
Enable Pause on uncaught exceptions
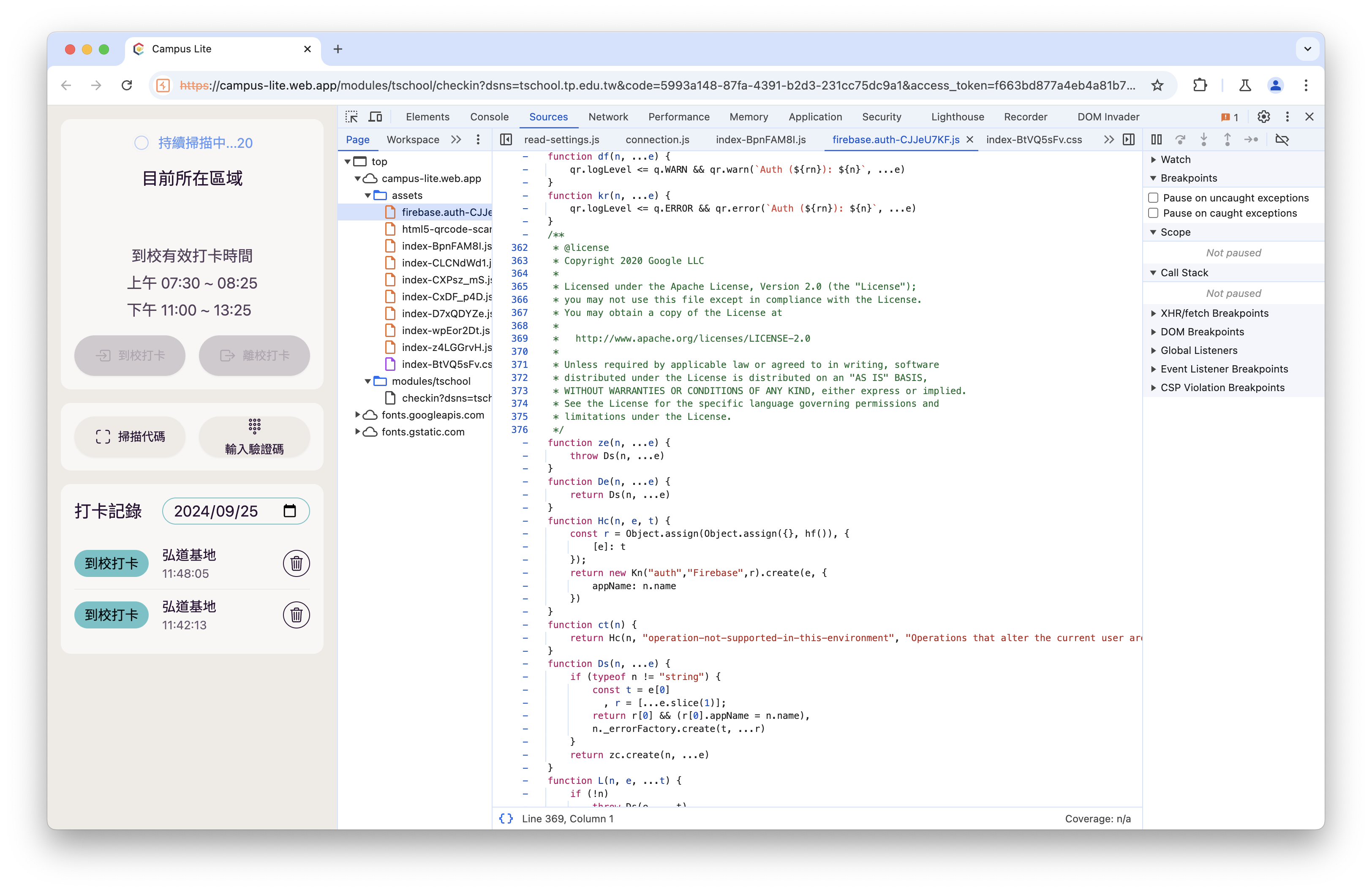pos(1154,198)
